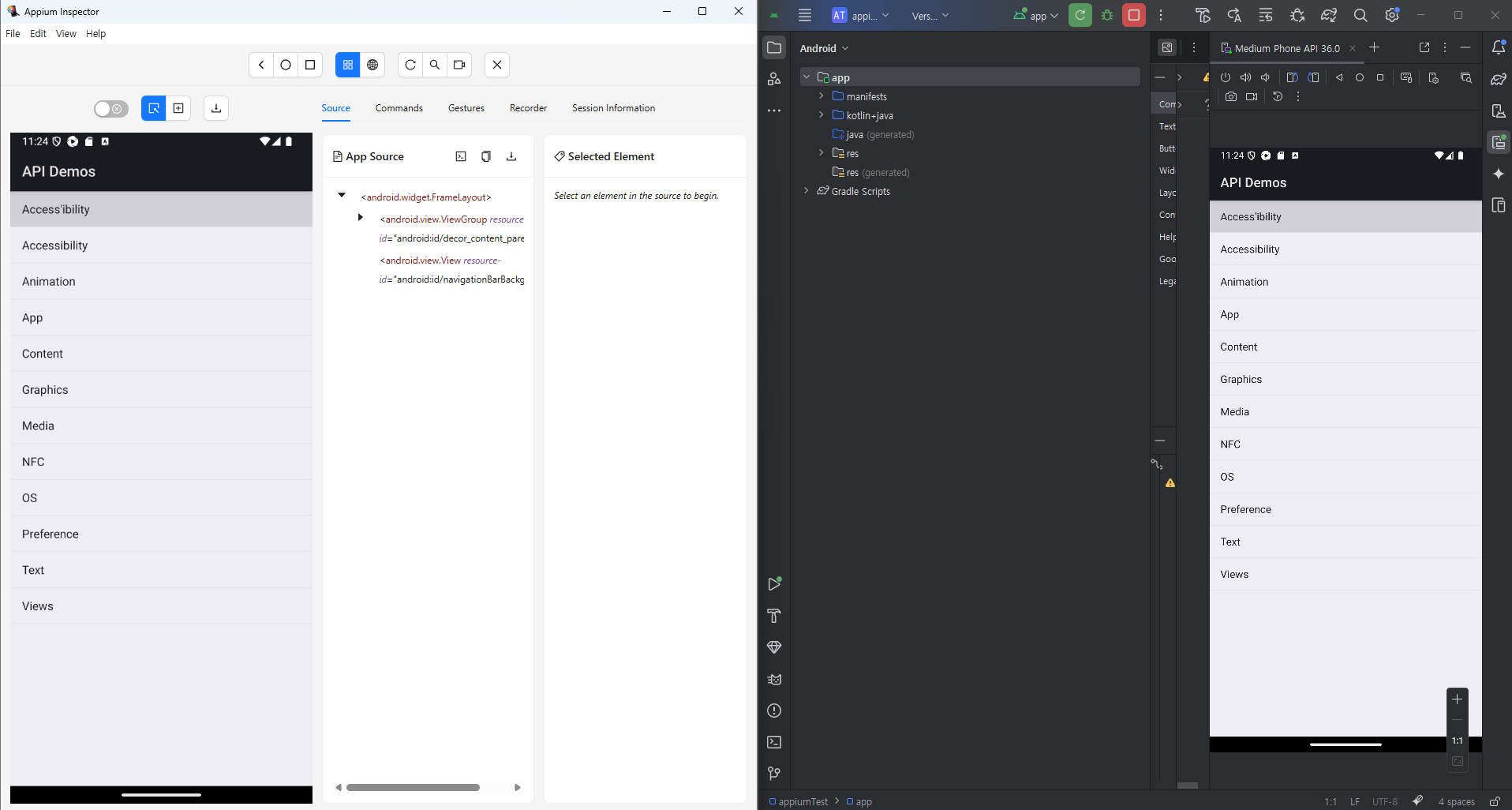
Task: Click emulator volume up button
Action: coord(1245,77)
